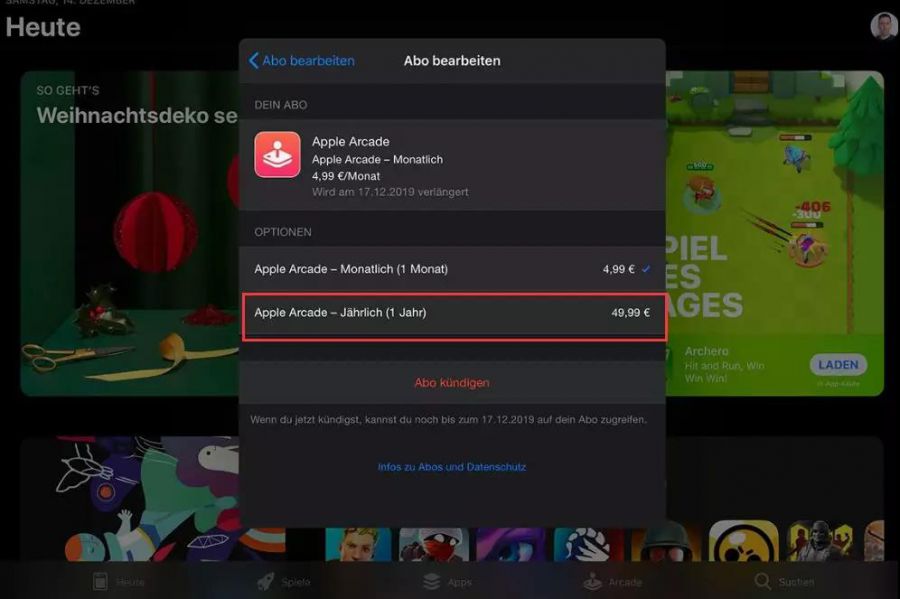Switch to the Apps tab
This screenshot has width=900, height=599.
448,582
